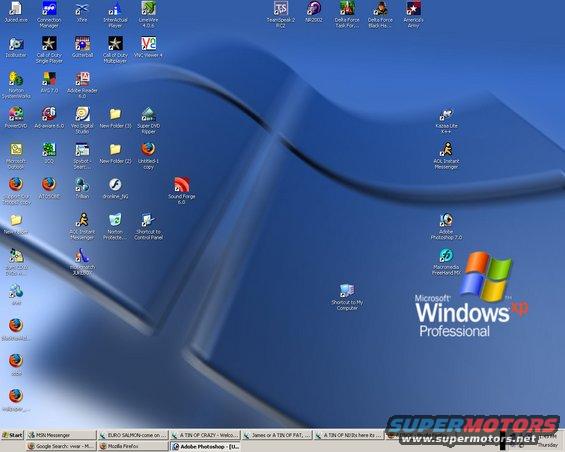This screenshot has height=452, width=565.
Task: Open AOL Instant Messenger icon below Kazaa
Action: tap(446, 155)
